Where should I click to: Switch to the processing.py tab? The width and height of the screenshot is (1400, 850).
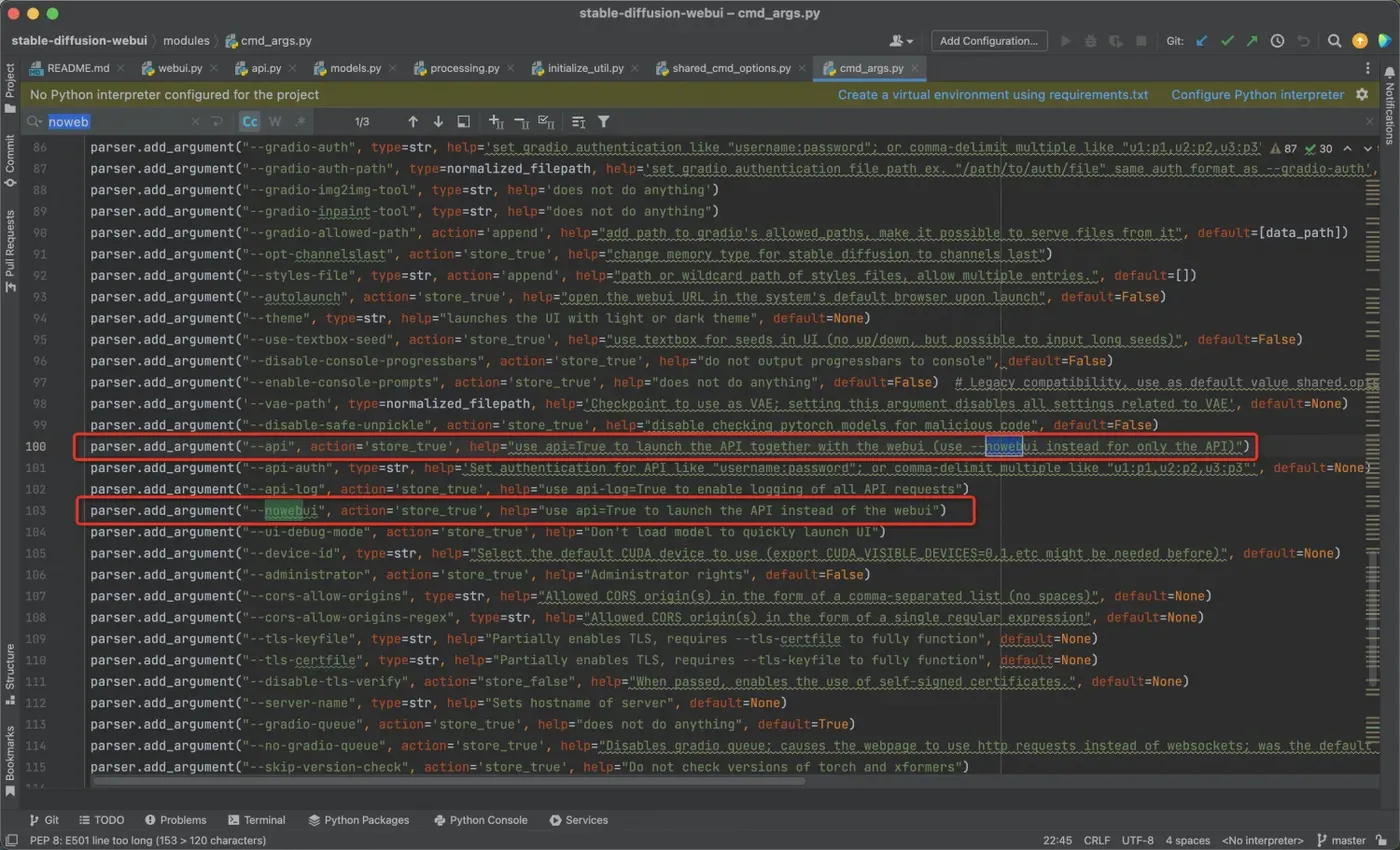pos(464,68)
